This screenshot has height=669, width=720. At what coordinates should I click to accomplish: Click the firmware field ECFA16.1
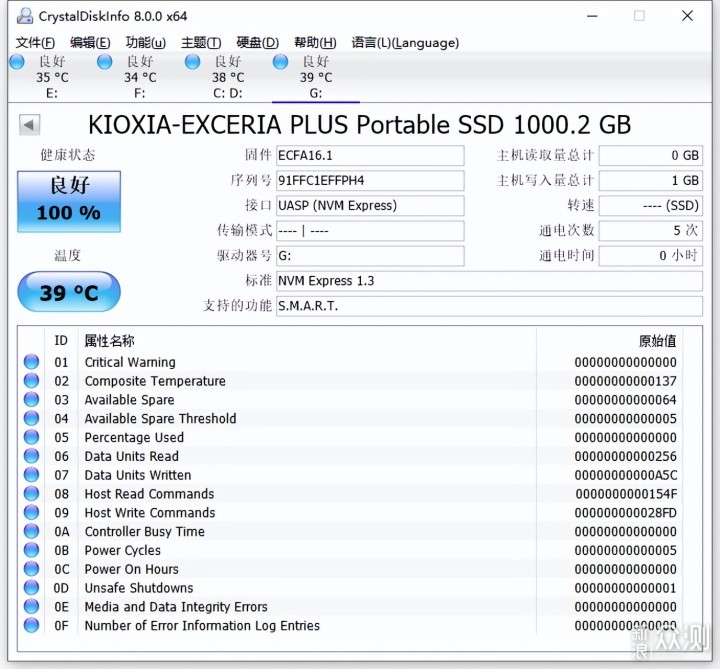click(370, 156)
